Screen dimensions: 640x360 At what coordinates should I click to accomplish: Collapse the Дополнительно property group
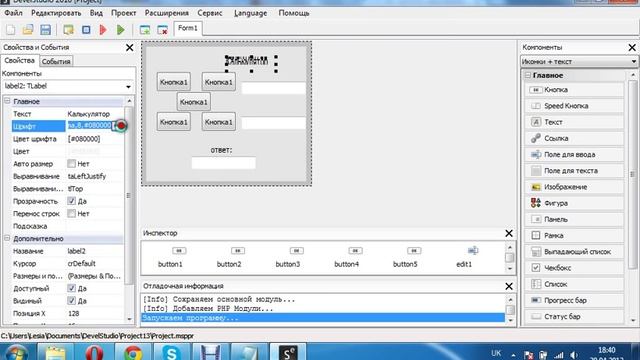coord(7,238)
